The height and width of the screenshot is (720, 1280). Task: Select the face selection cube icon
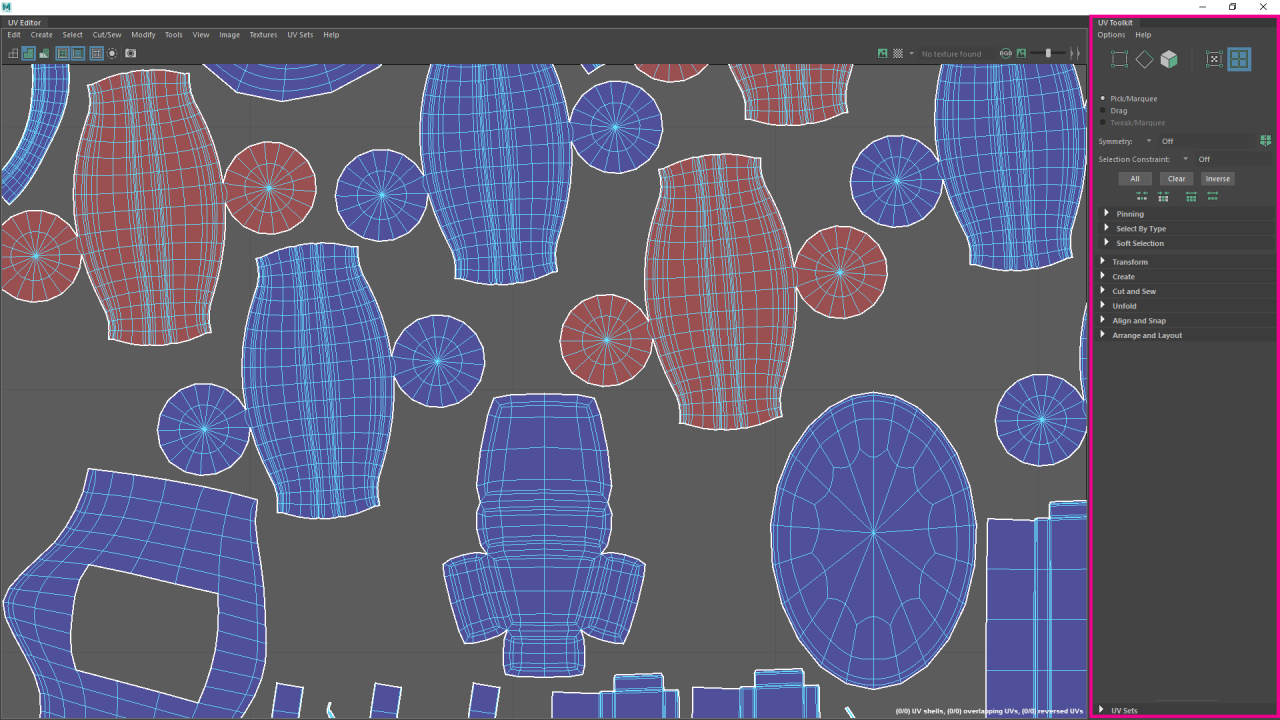tap(1169, 59)
